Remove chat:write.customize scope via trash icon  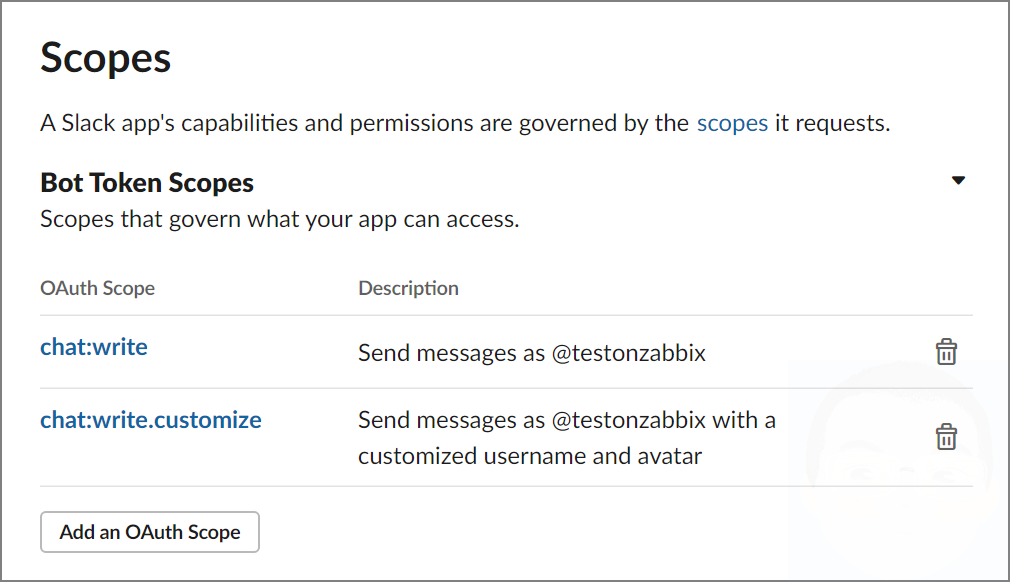pyautogui.click(x=946, y=436)
